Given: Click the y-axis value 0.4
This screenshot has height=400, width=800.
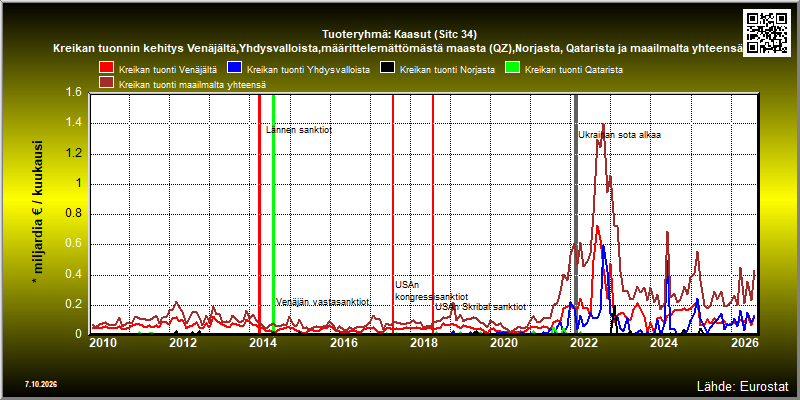Looking at the screenshot, I should pyautogui.click(x=73, y=274).
